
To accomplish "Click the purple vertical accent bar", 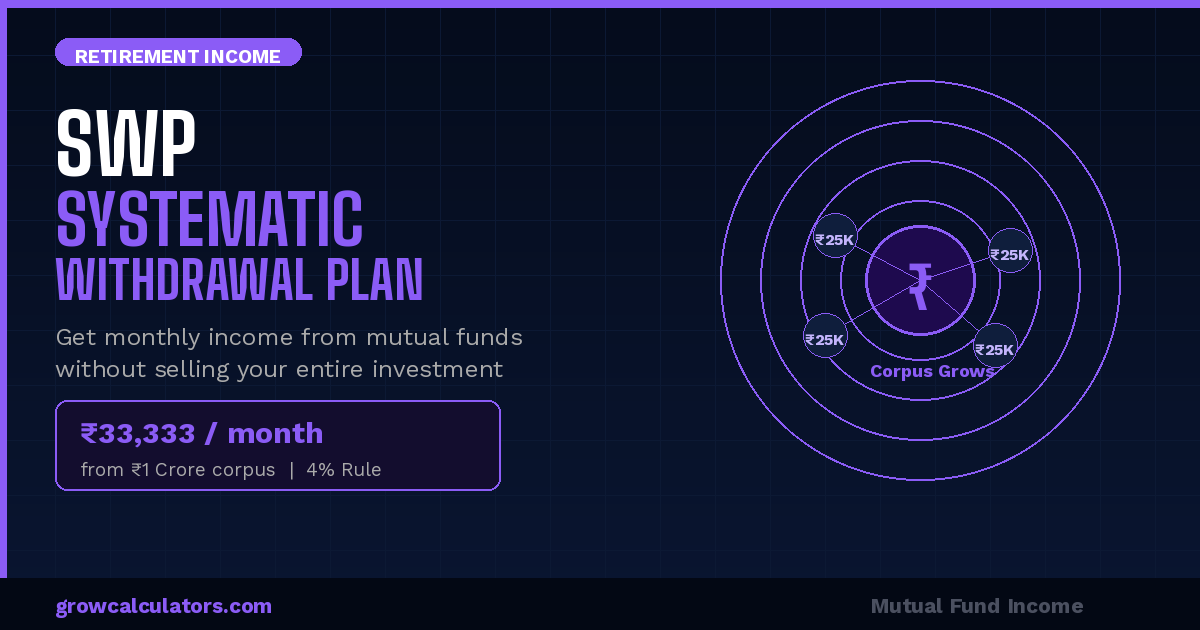I will pyautogui.click(x=3, y=300).
